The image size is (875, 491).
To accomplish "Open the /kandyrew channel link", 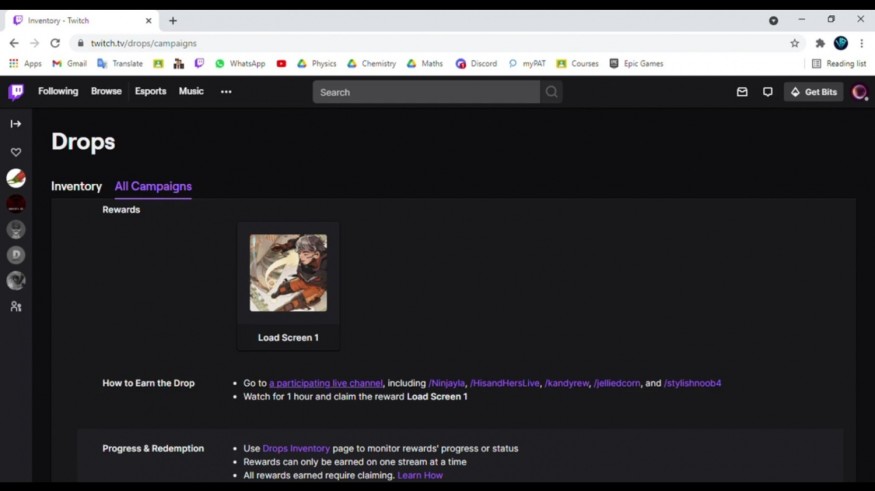I will pyautogui.click(x=566, y=383).
